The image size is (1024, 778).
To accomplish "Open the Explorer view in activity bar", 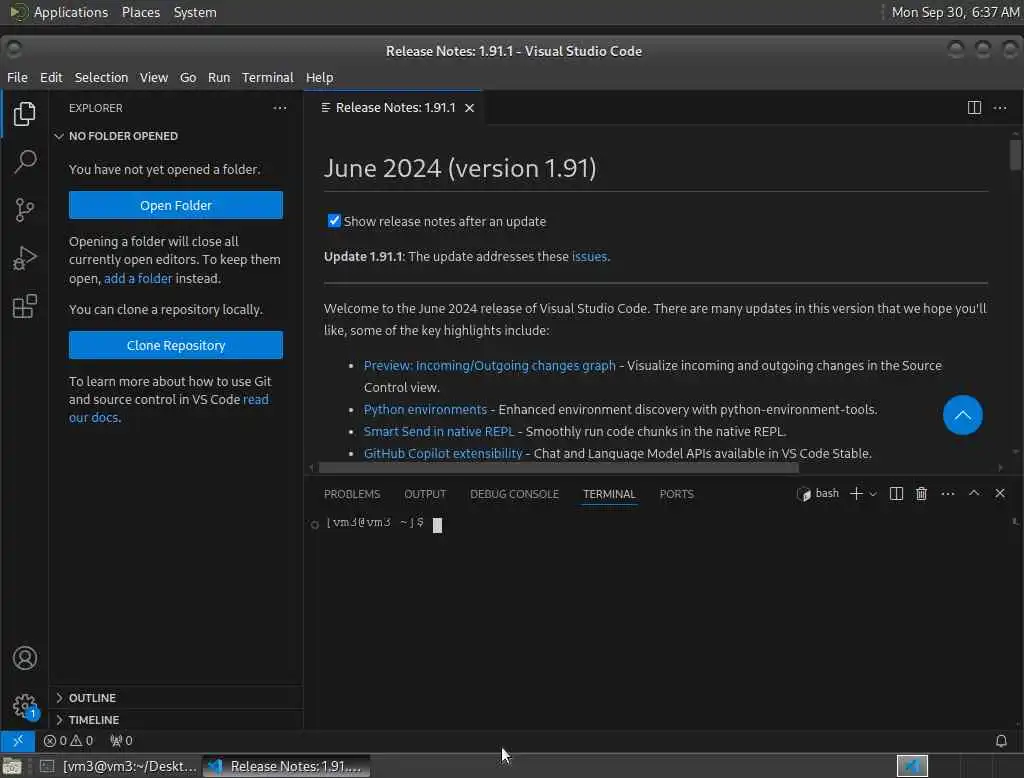I will (x=24, y=114).
